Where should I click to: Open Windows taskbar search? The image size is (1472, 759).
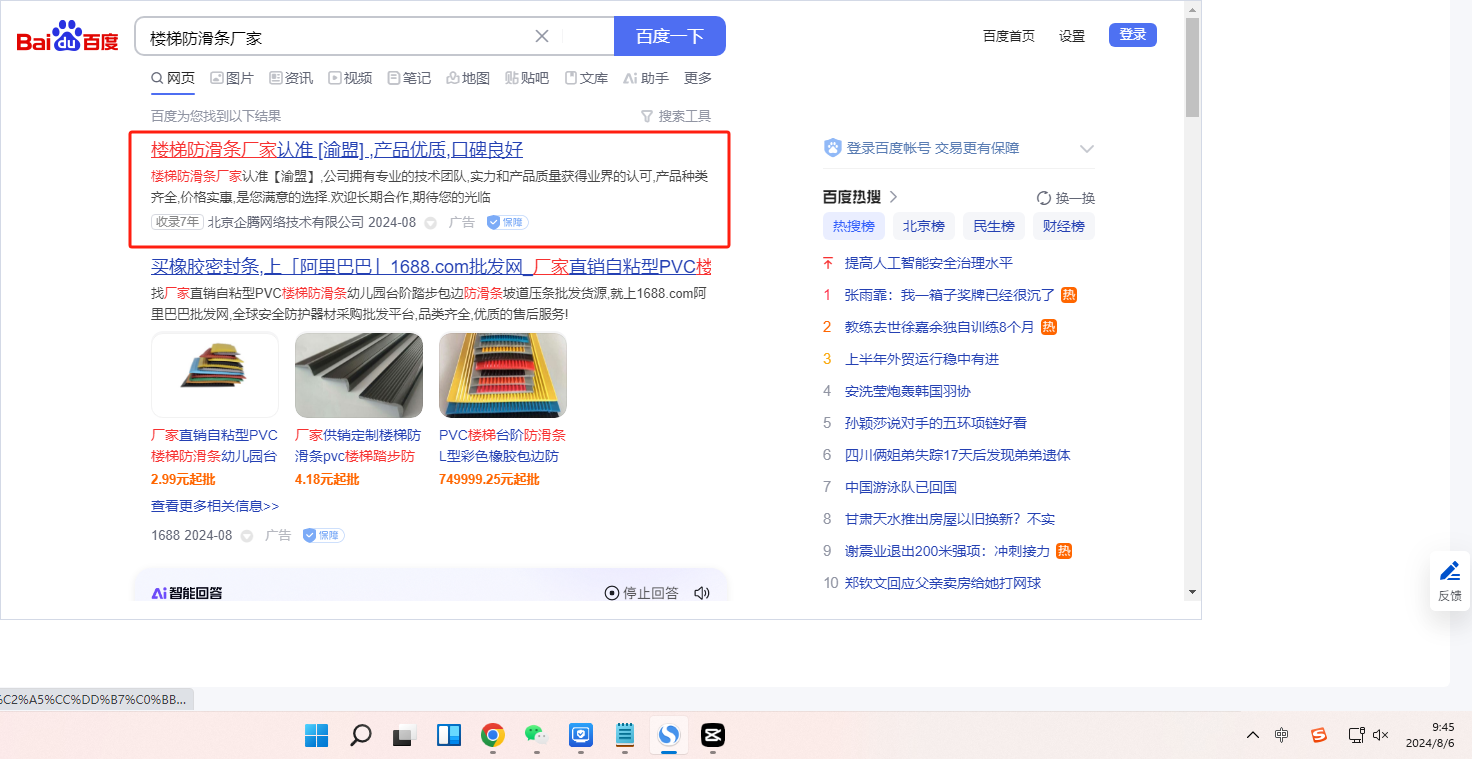pos(361,736)
